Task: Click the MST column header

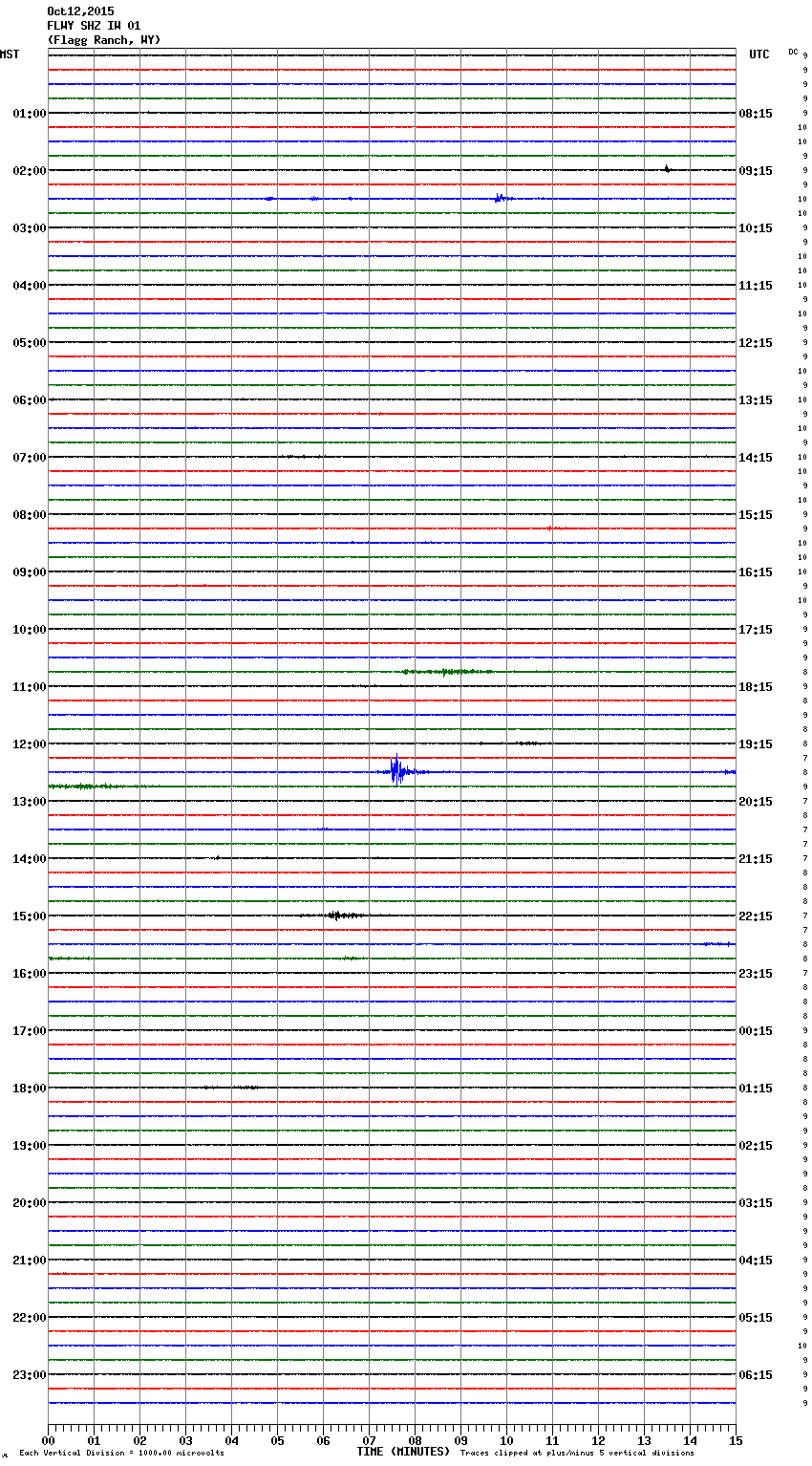Action: point(10,54)
